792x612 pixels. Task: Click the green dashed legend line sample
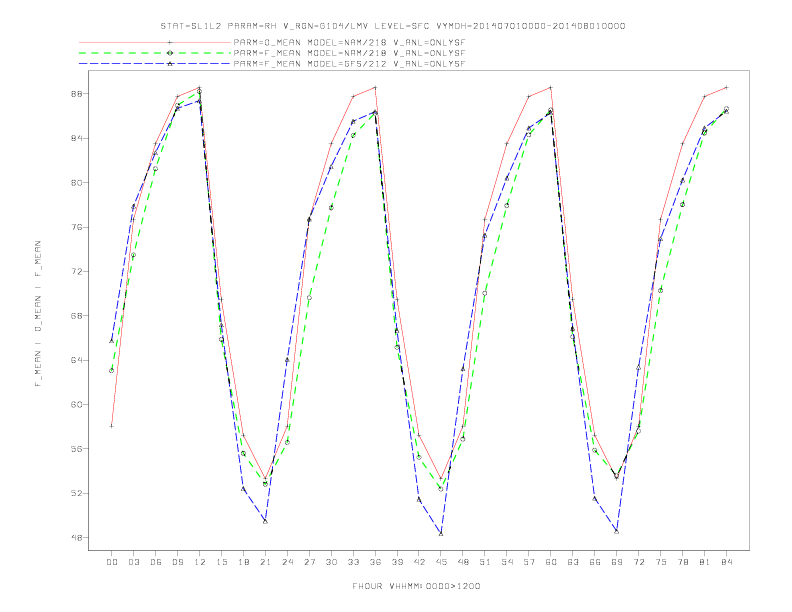pos(155,53)
